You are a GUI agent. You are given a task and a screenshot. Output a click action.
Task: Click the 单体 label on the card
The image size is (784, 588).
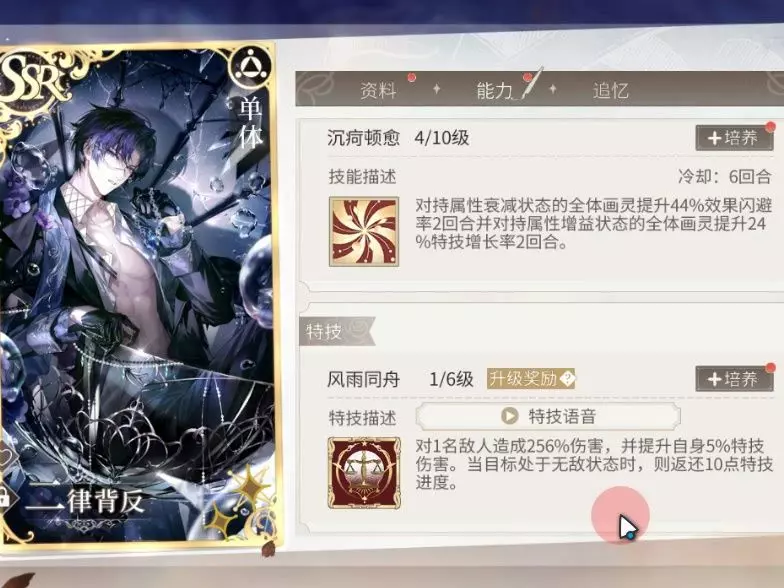pyautogui.click(x=250, y=123)
